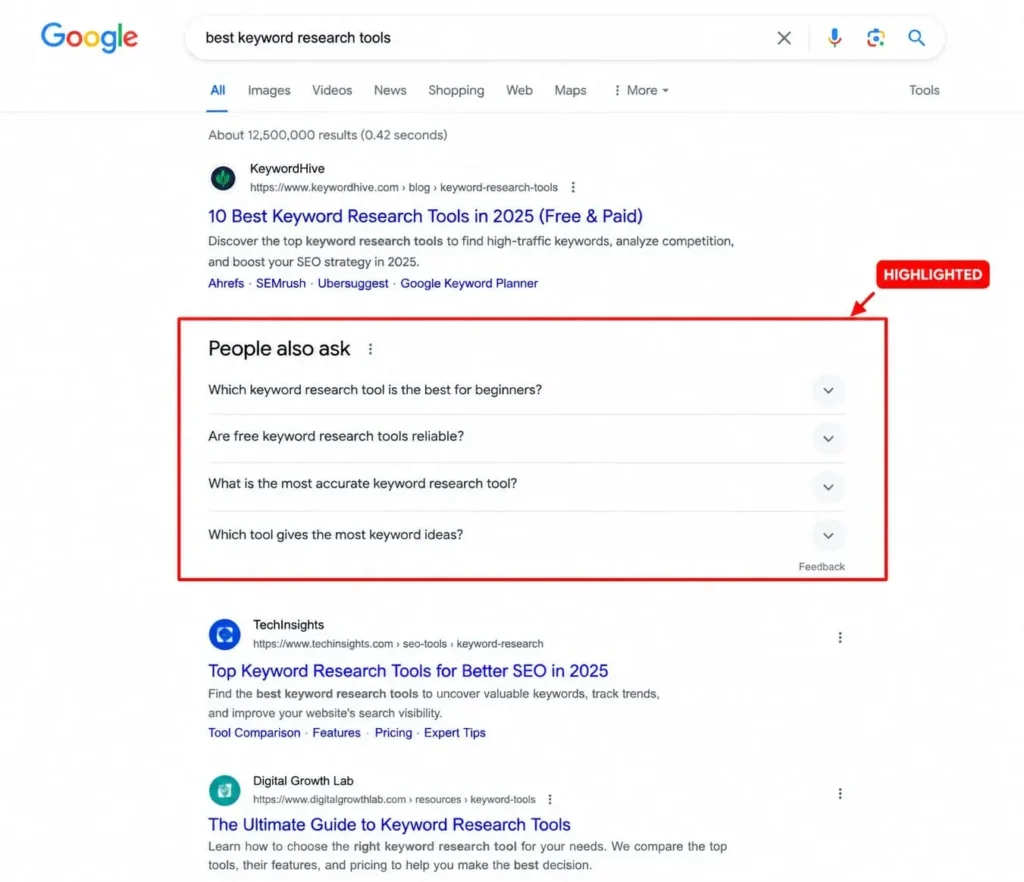The width and height of the screenshot is (1024, 882).
Task: Switch to the Web tab
Action: click(x=519, y=90)
